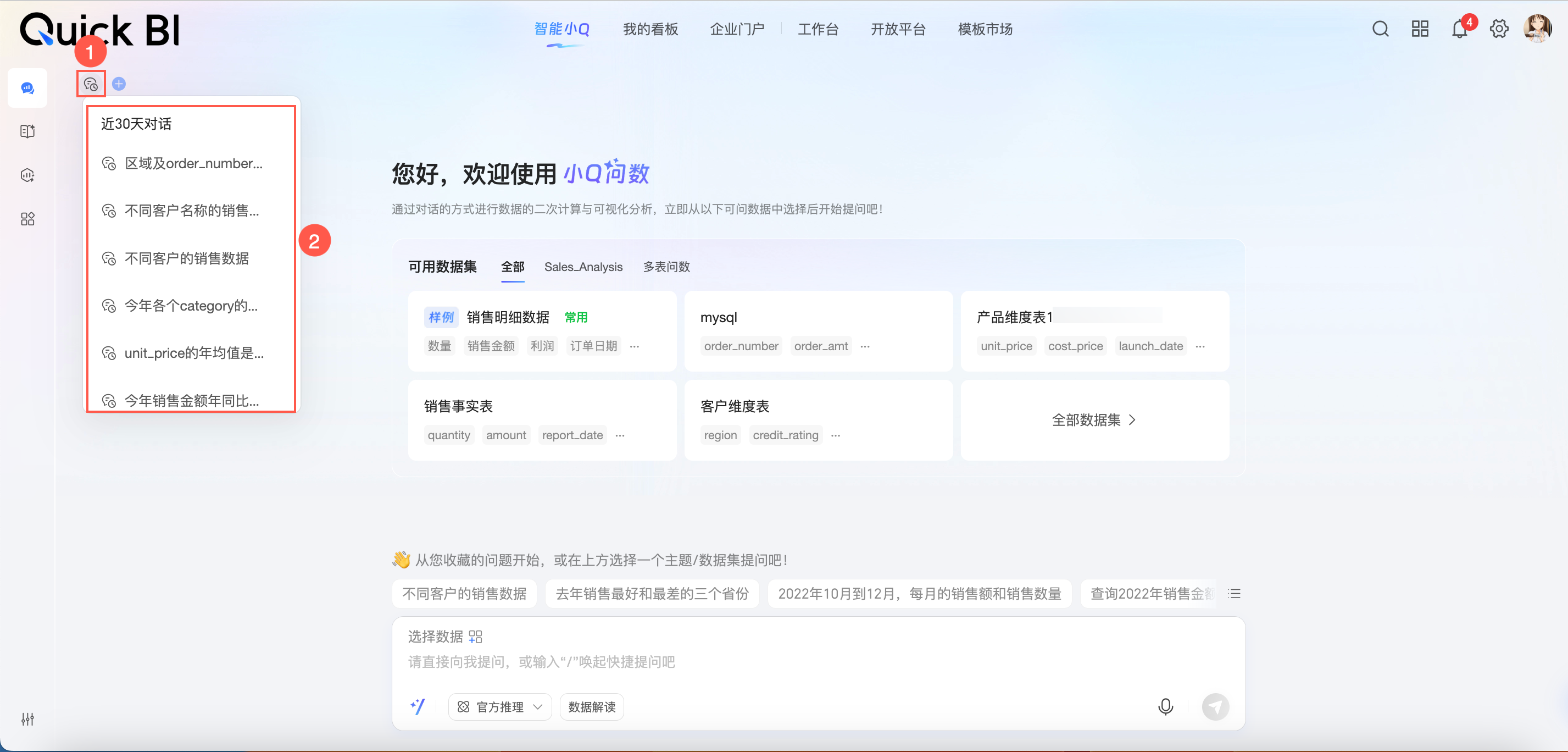Open history item 不同客户的销售数据
Screen dimensions: 1568x752
coord(186,258)
